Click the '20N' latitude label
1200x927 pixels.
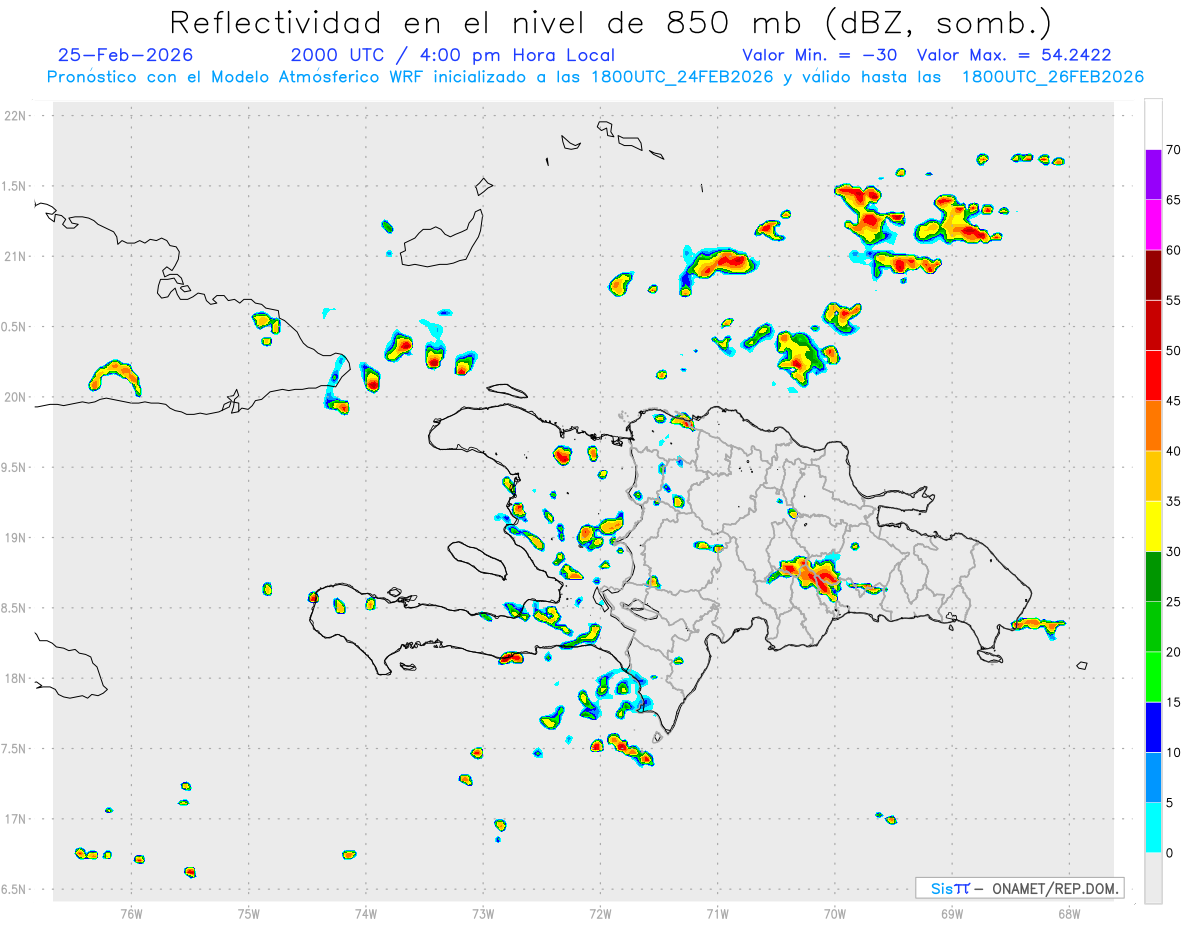point(17,397)
